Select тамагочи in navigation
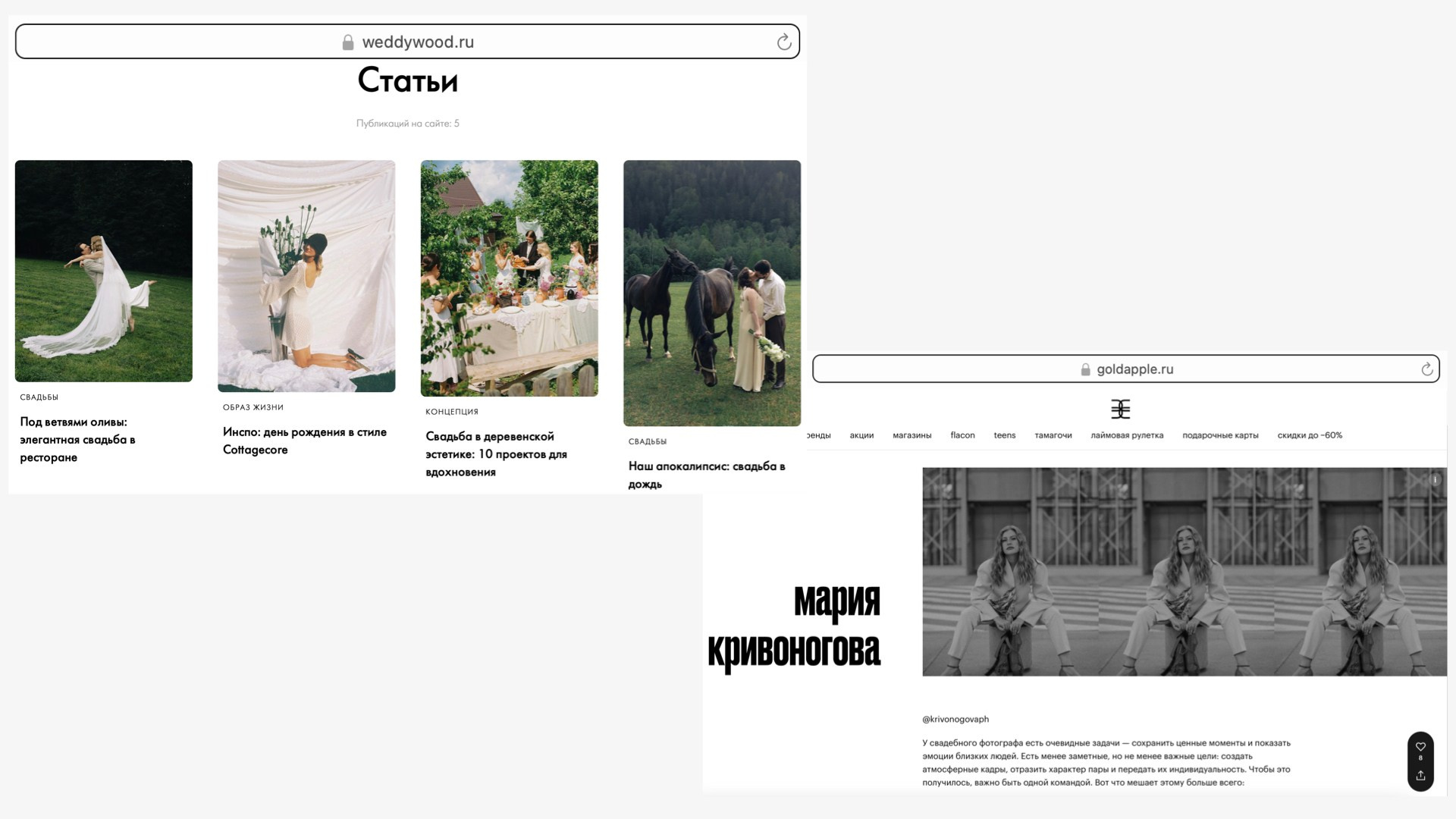This screenshot has height=819, width=1456. click(x=1053, y=435)
